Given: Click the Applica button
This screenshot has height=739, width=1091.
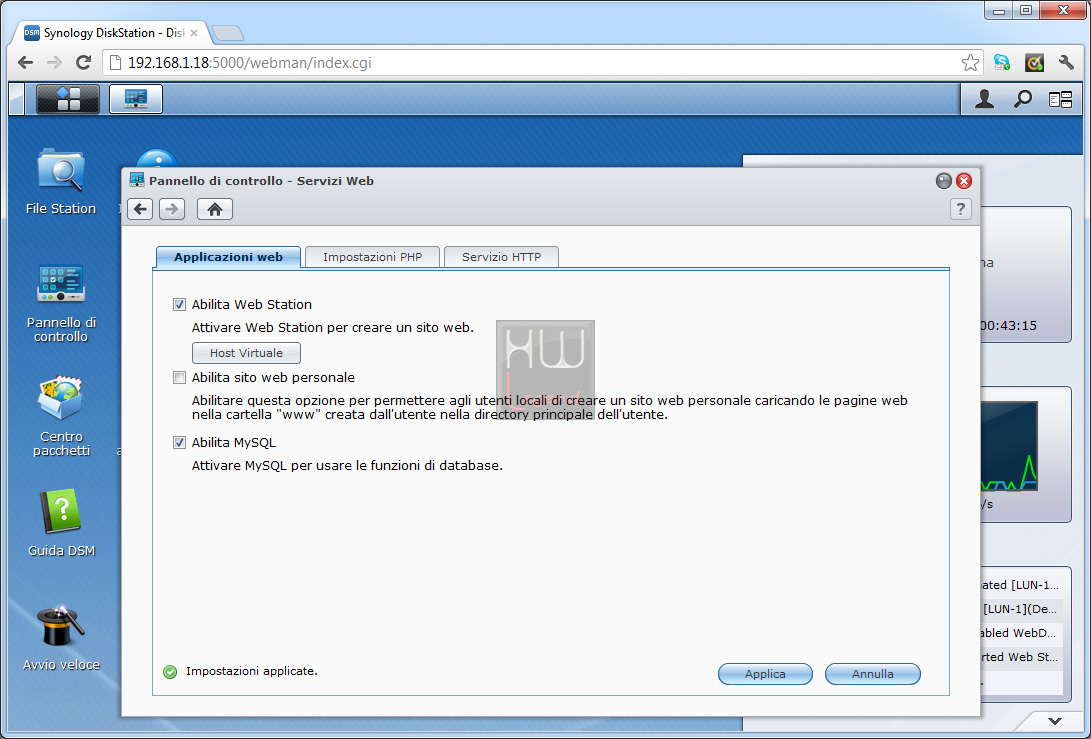Looking at the screenshot, I should pyautogui.click(x=765, y=674).
